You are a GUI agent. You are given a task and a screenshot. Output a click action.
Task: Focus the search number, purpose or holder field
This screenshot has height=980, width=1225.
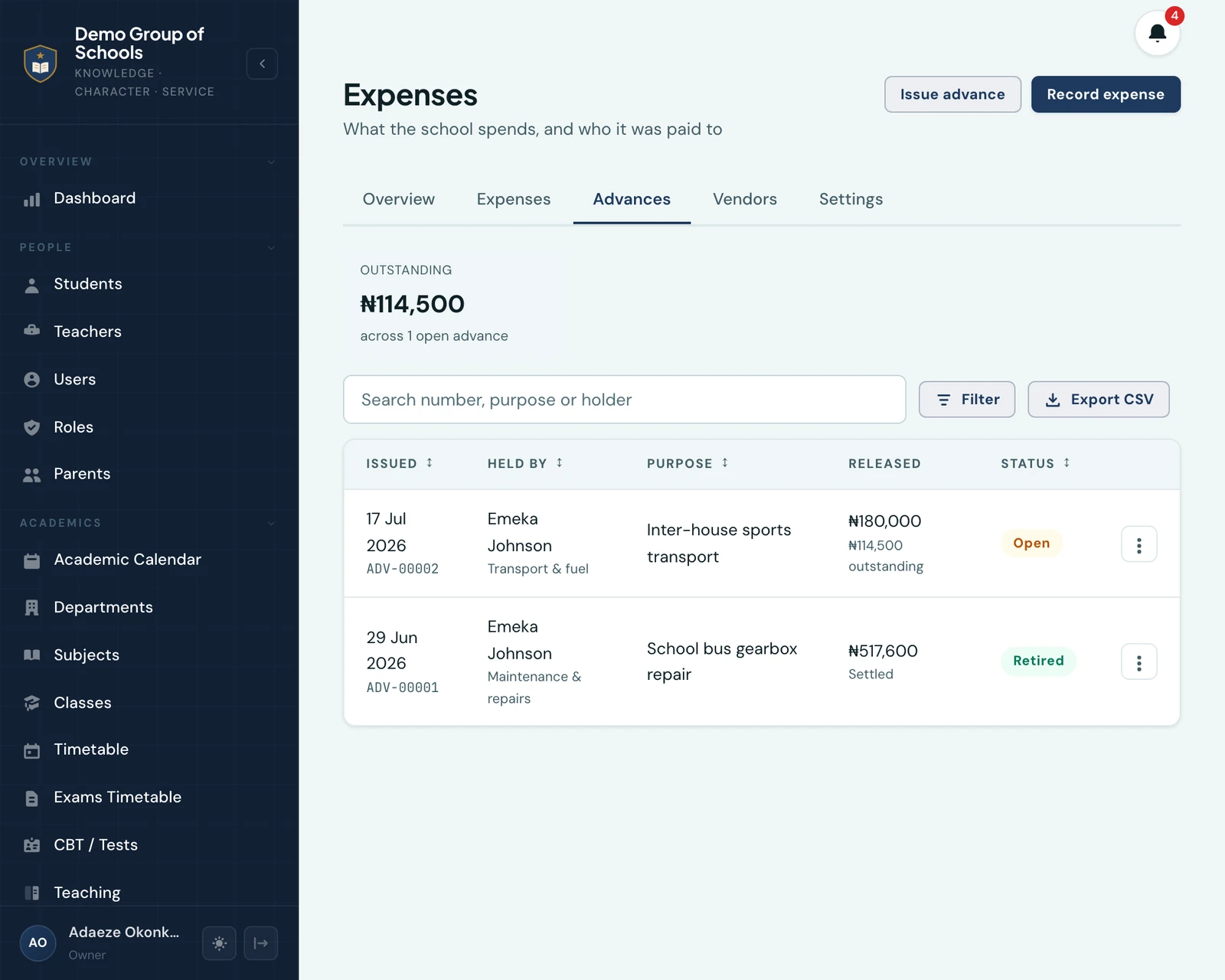coord(625,400)
